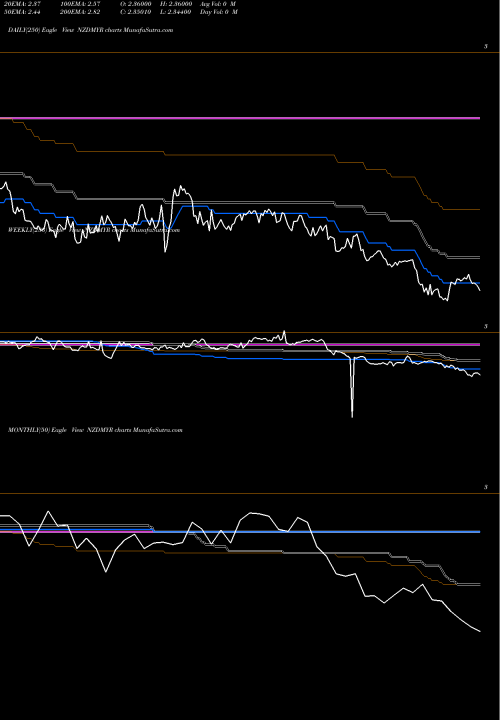This screenshot has height=720, width=500.
Task: Click the price axis label 3 on monthly chart
Action: click(x=486, y=488)
